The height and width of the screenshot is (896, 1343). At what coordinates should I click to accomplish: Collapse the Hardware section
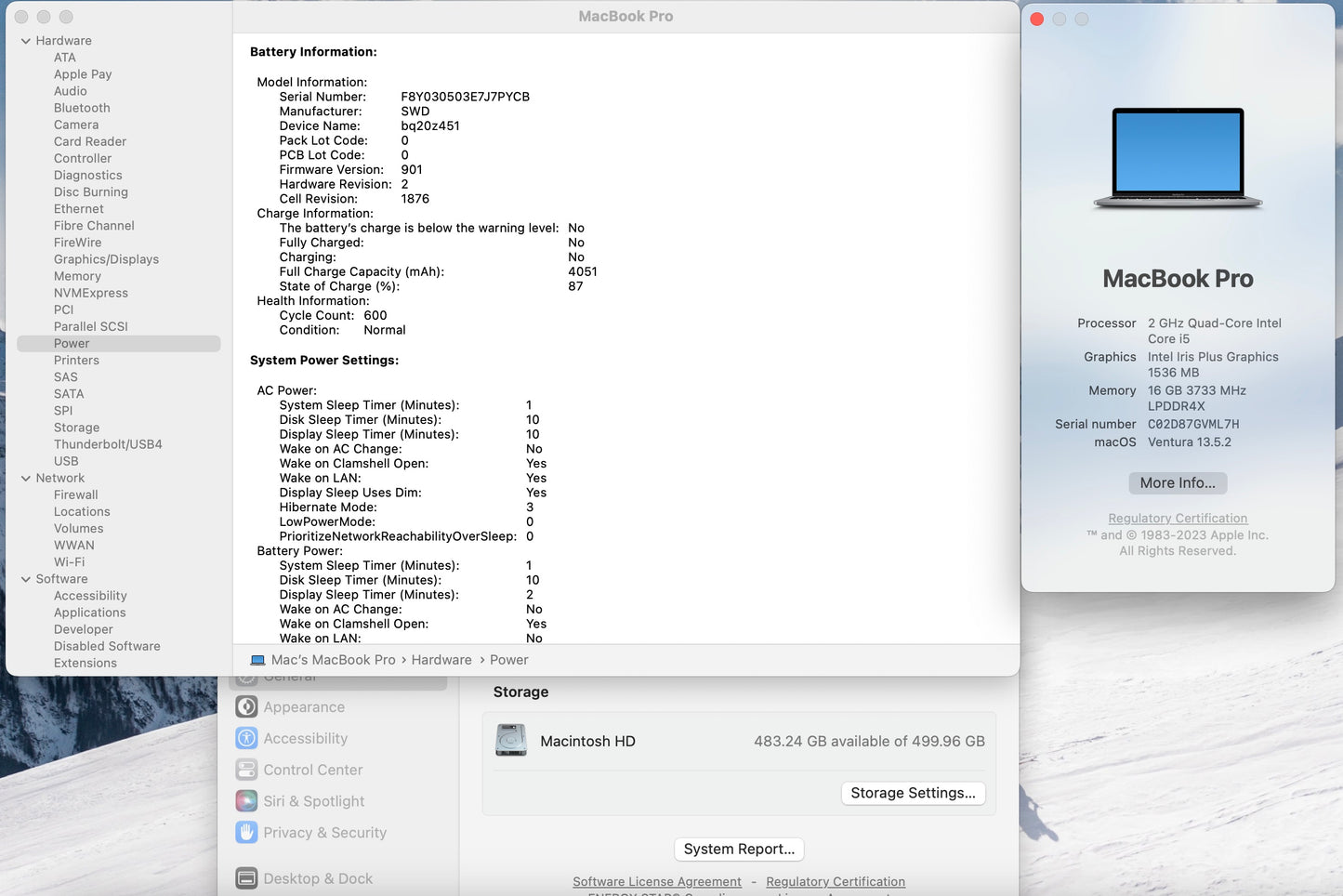(24, 40)
